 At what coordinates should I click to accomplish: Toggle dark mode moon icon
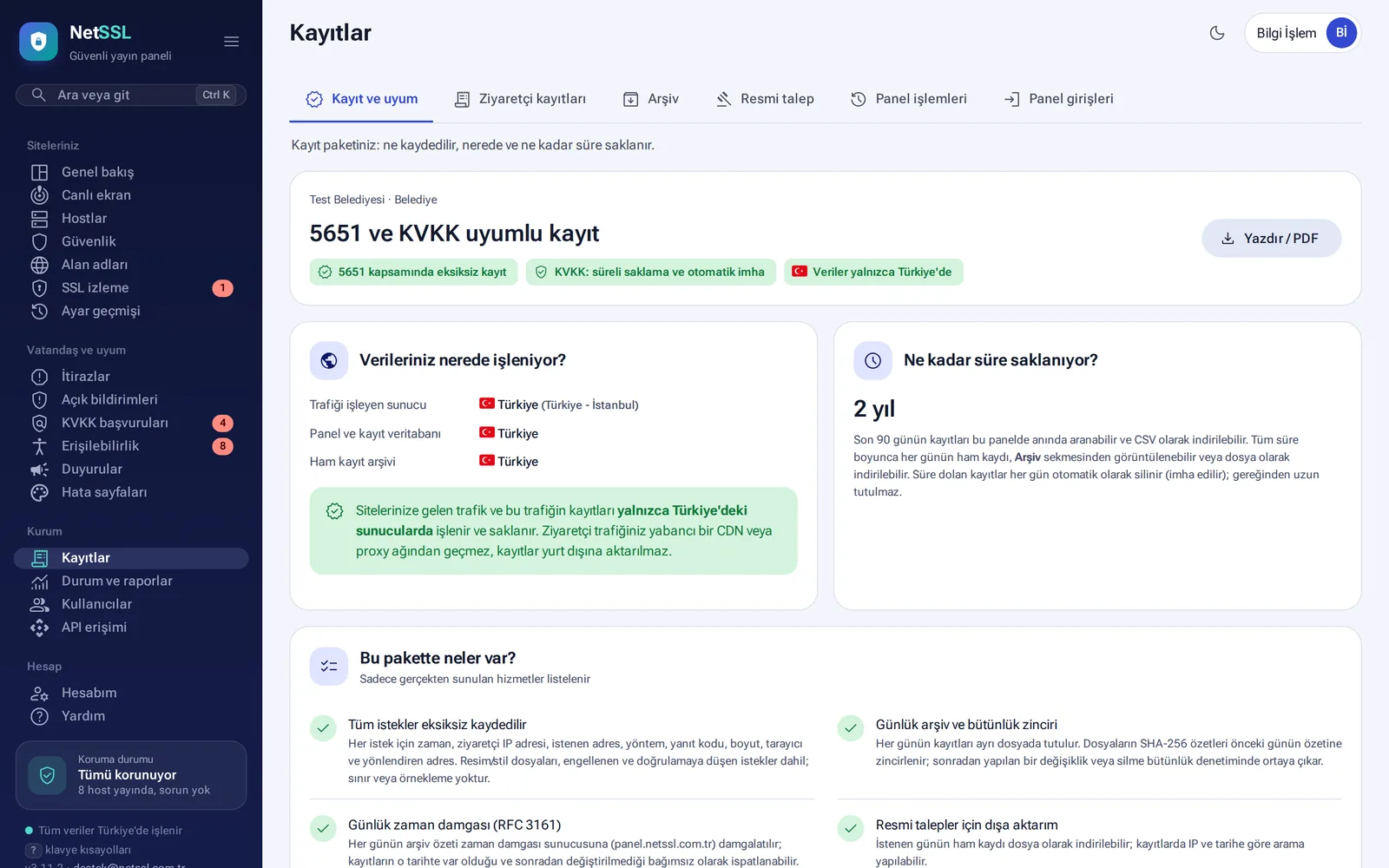(1217, 33)
